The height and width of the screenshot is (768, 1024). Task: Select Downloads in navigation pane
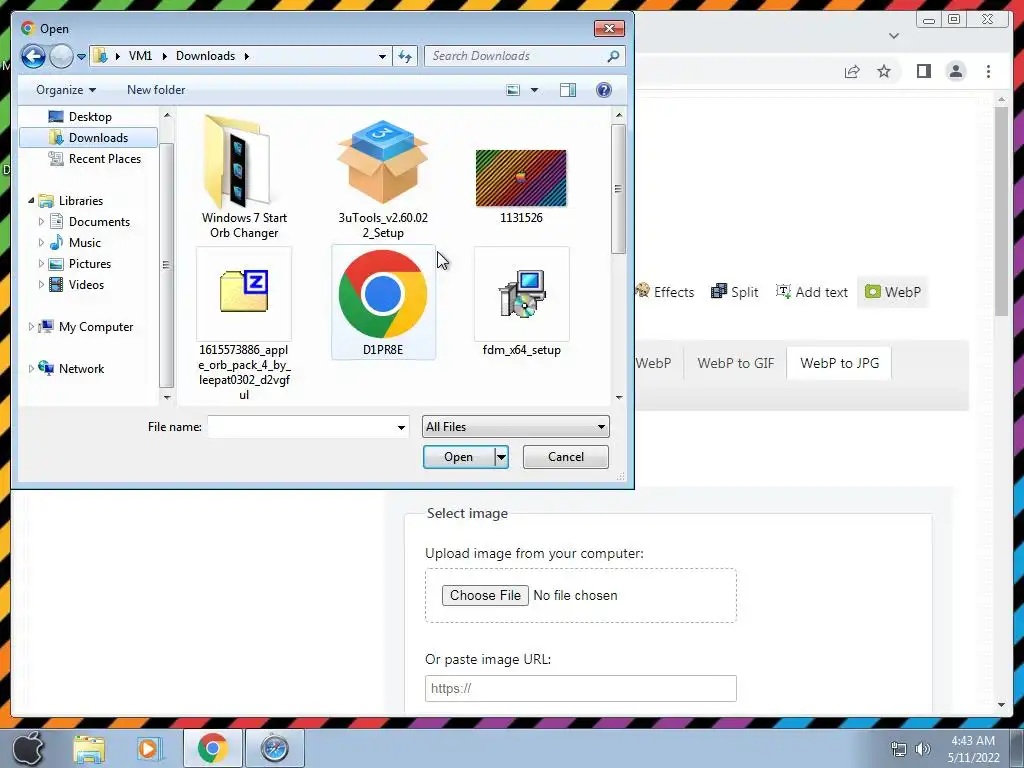(x=89, y=137)
